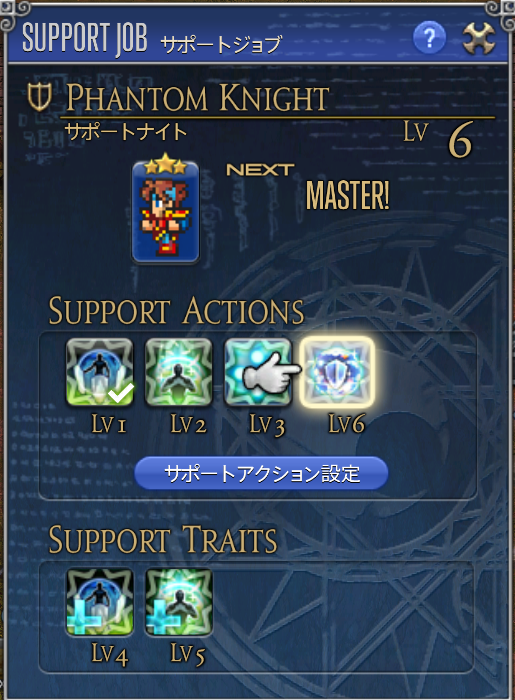
Task: Select the Phantom Knight pixel character card
Action: click(x=166, y=212)
